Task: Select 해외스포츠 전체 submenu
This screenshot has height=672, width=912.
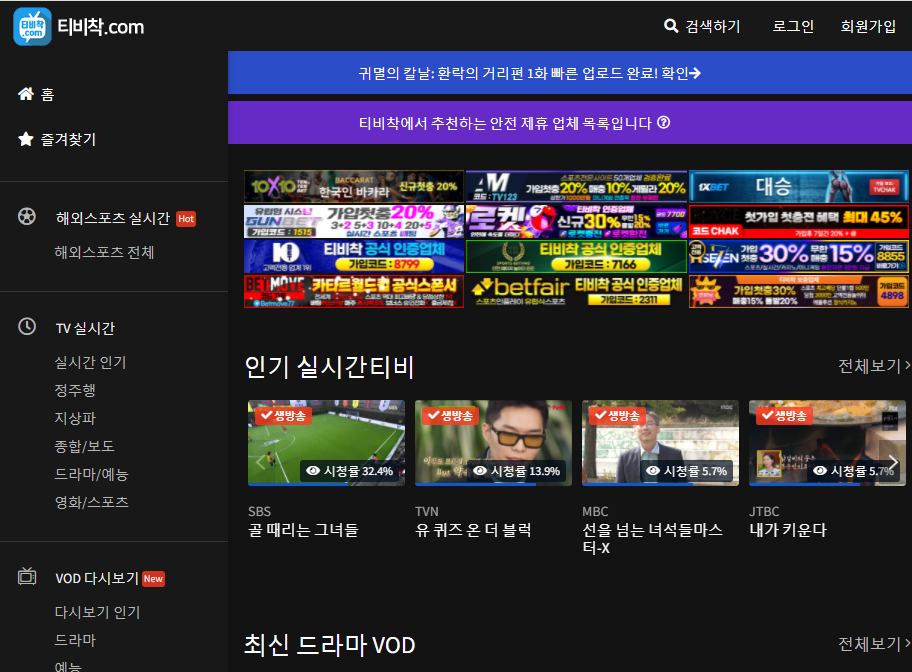Action: pyautogui.click(x=104, y=253)
